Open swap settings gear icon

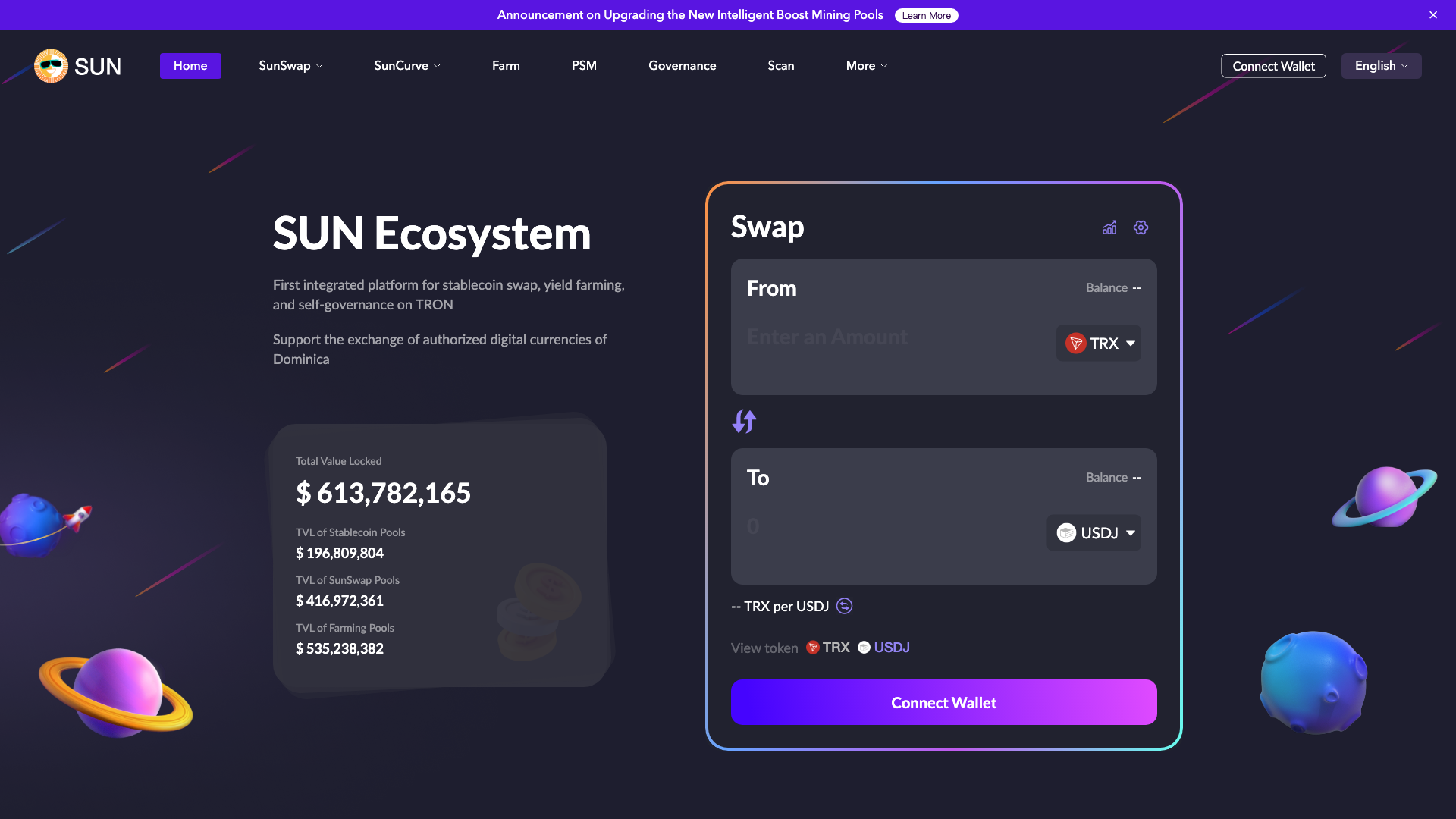[x=1141, y=227]
